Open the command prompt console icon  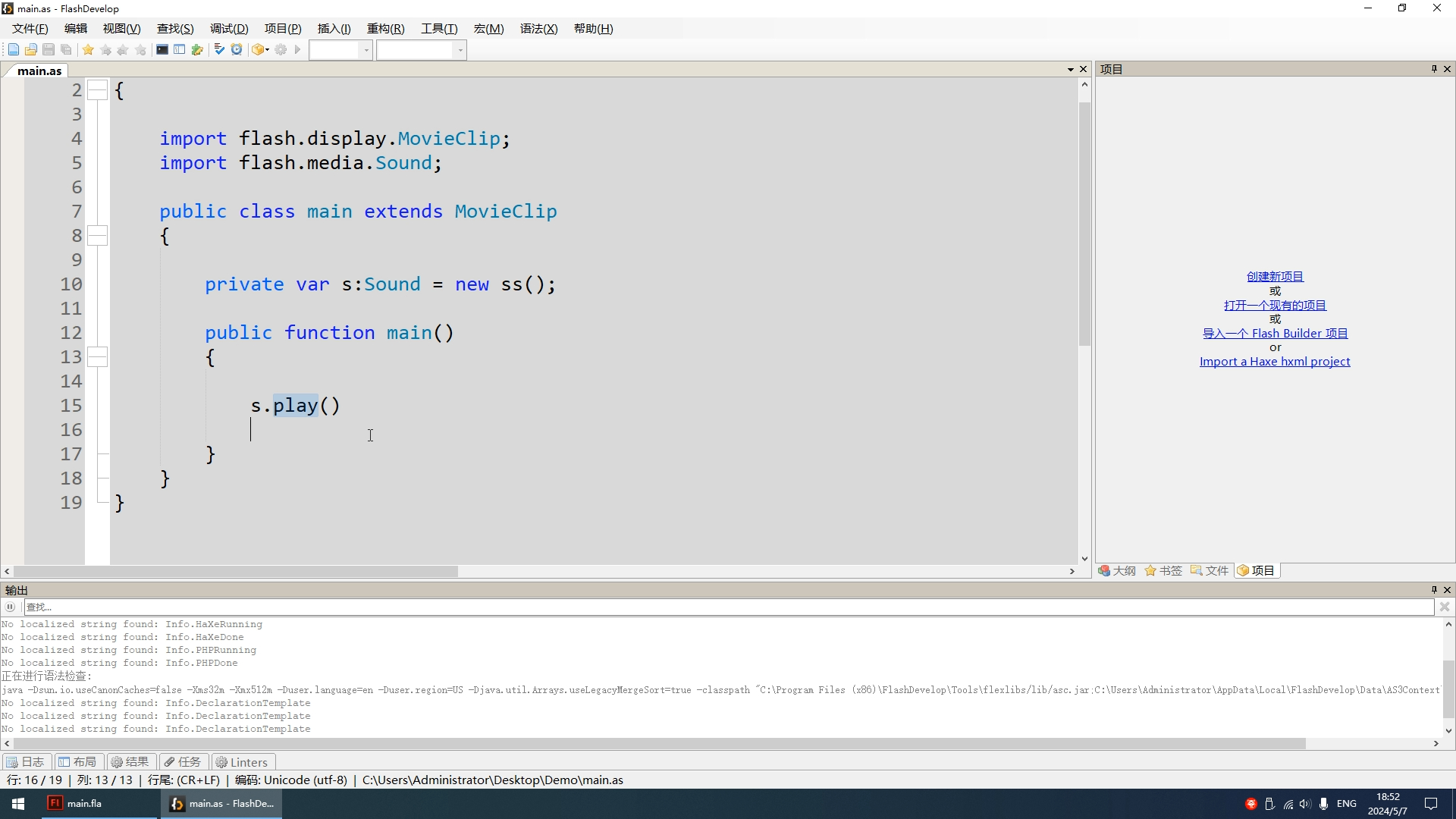(162, 50)
